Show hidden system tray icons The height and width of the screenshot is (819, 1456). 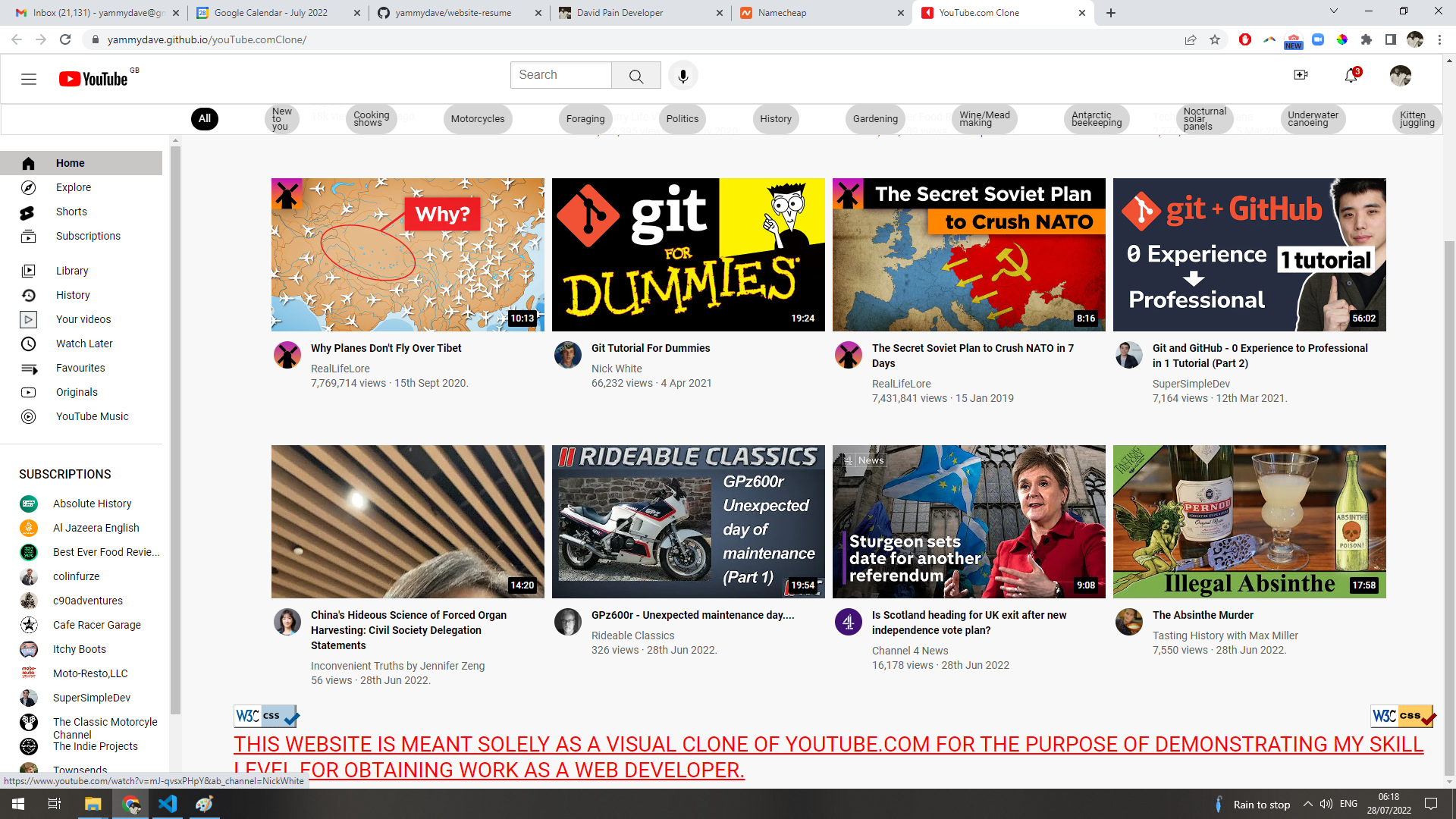1307,804
